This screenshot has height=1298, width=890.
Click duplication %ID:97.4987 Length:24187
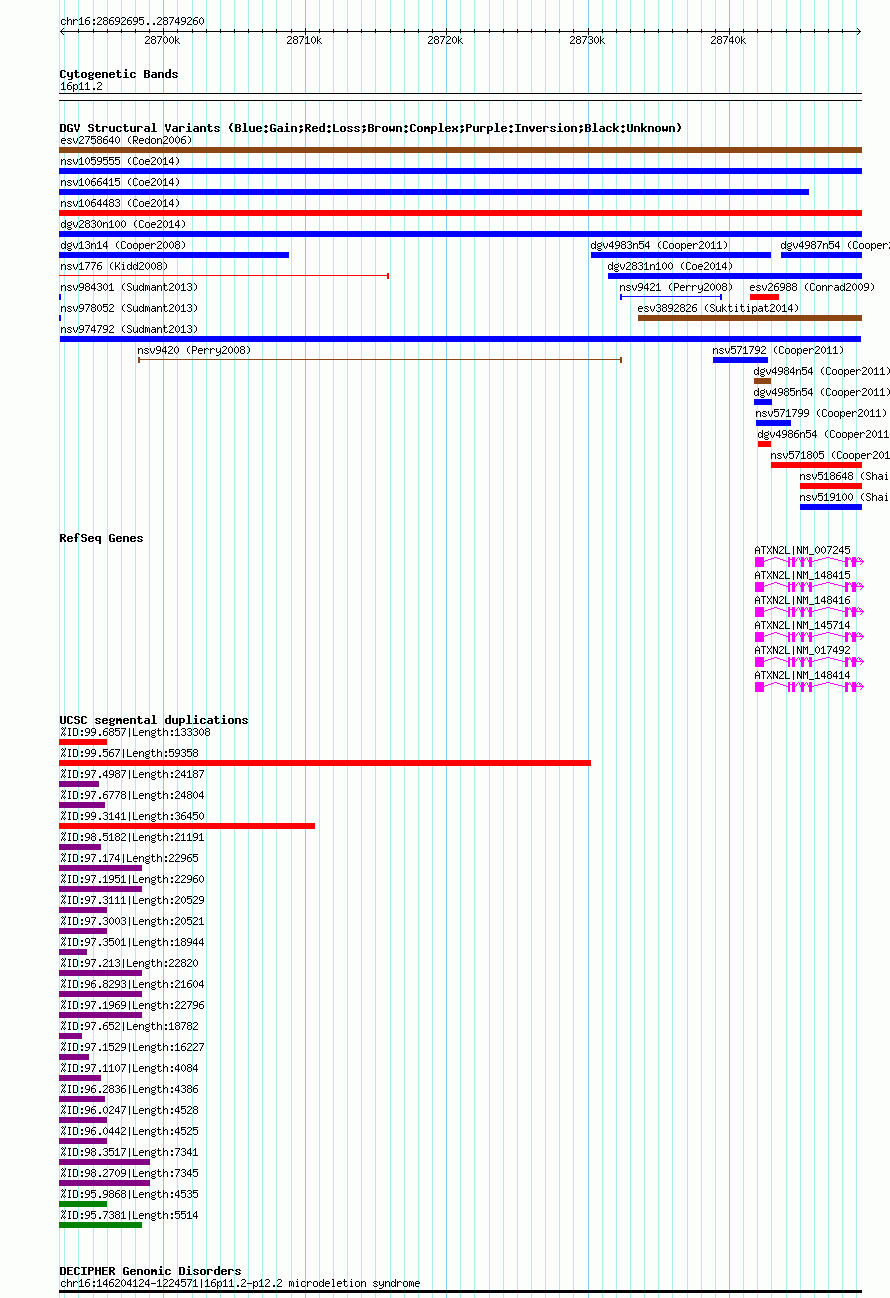(79, 784)
